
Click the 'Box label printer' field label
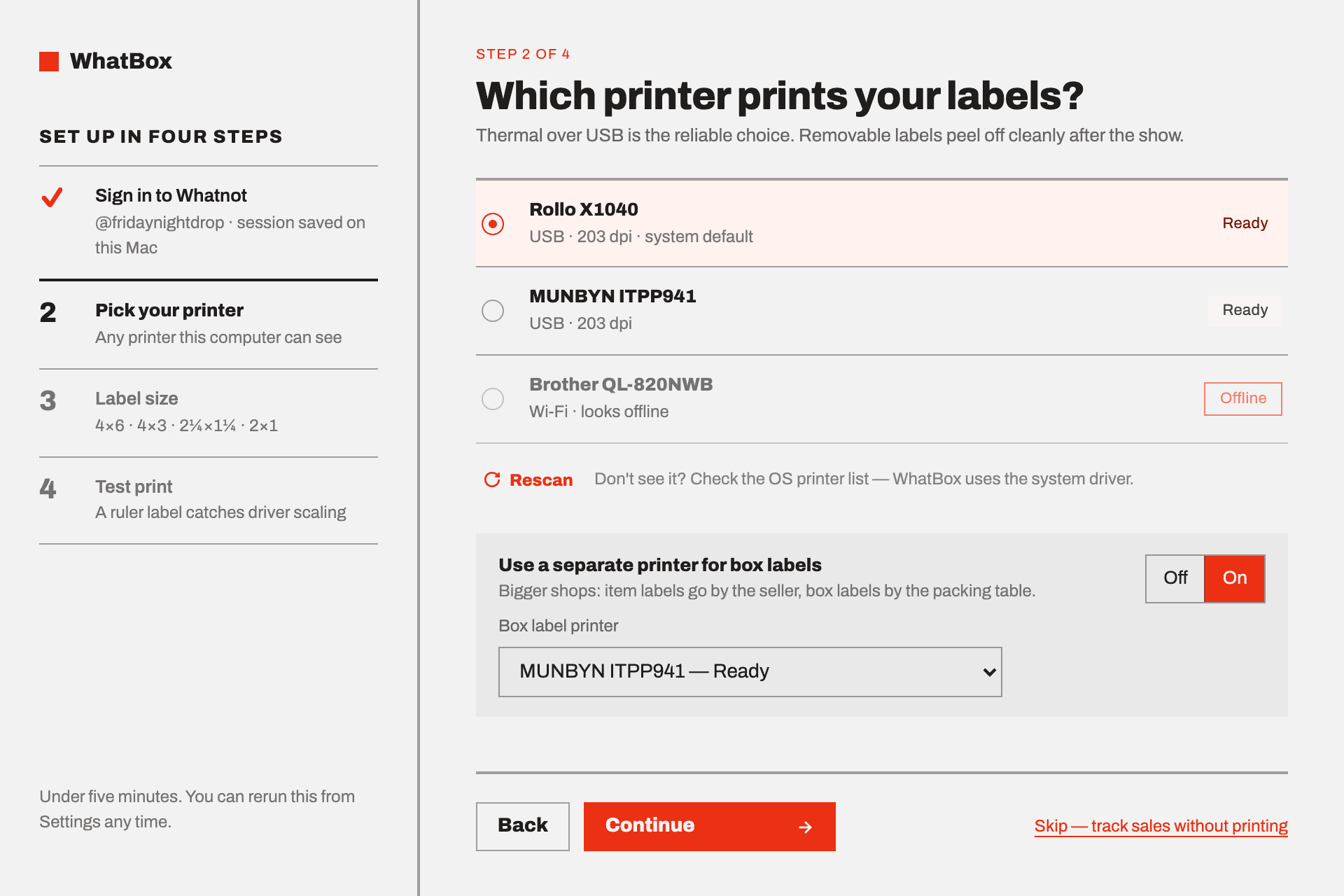pos(559,626)
